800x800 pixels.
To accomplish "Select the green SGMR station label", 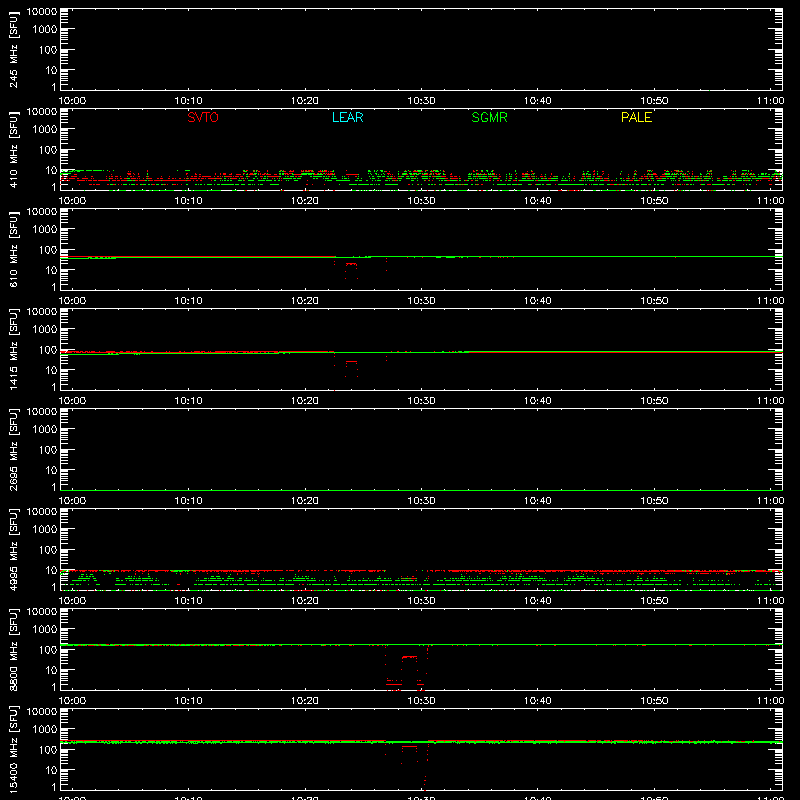I will pos(489,117).
